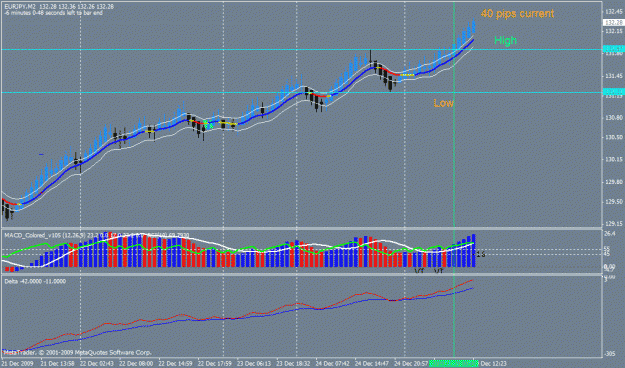Click the white 132.28 current price tag
Screen dimensions: 625x368
point(613,23)
